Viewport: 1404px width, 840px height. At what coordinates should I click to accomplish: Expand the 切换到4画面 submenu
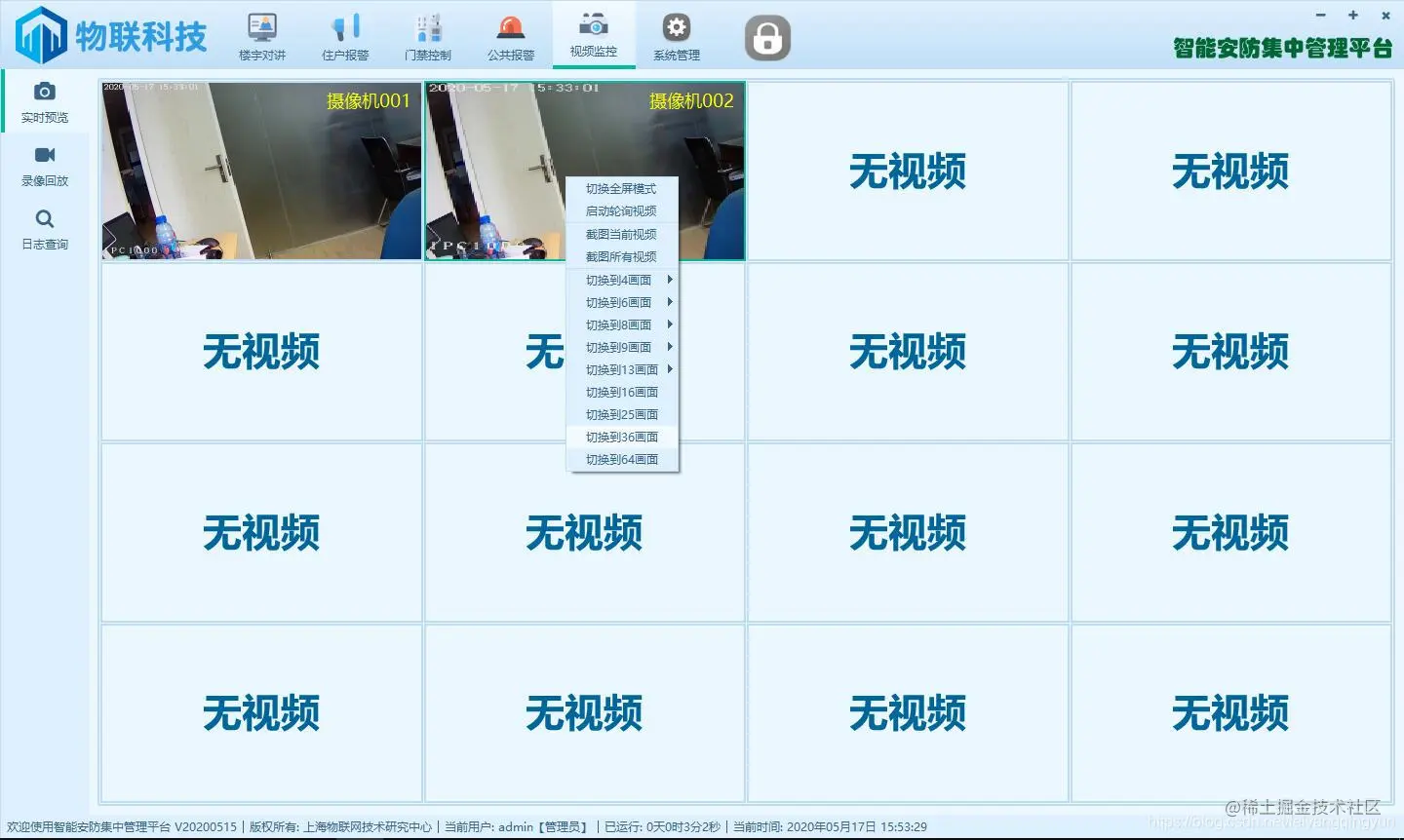622,280
